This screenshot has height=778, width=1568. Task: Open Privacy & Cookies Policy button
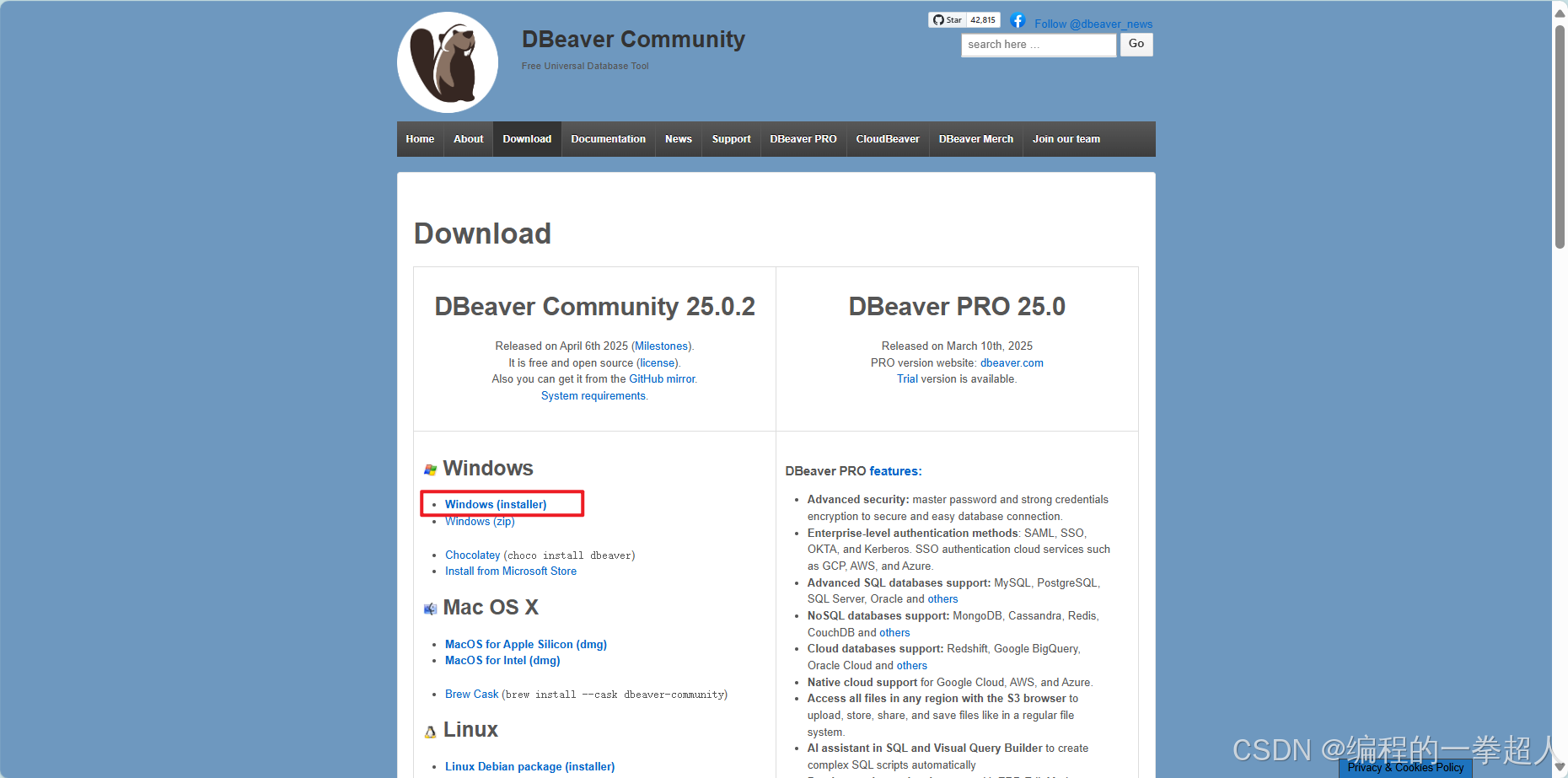coord(1405,768)
